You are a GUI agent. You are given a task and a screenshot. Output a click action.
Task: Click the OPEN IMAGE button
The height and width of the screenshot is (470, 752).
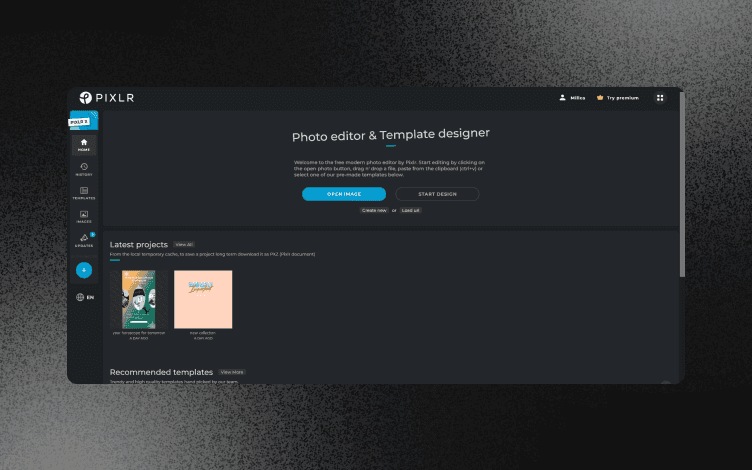(344, 194)
